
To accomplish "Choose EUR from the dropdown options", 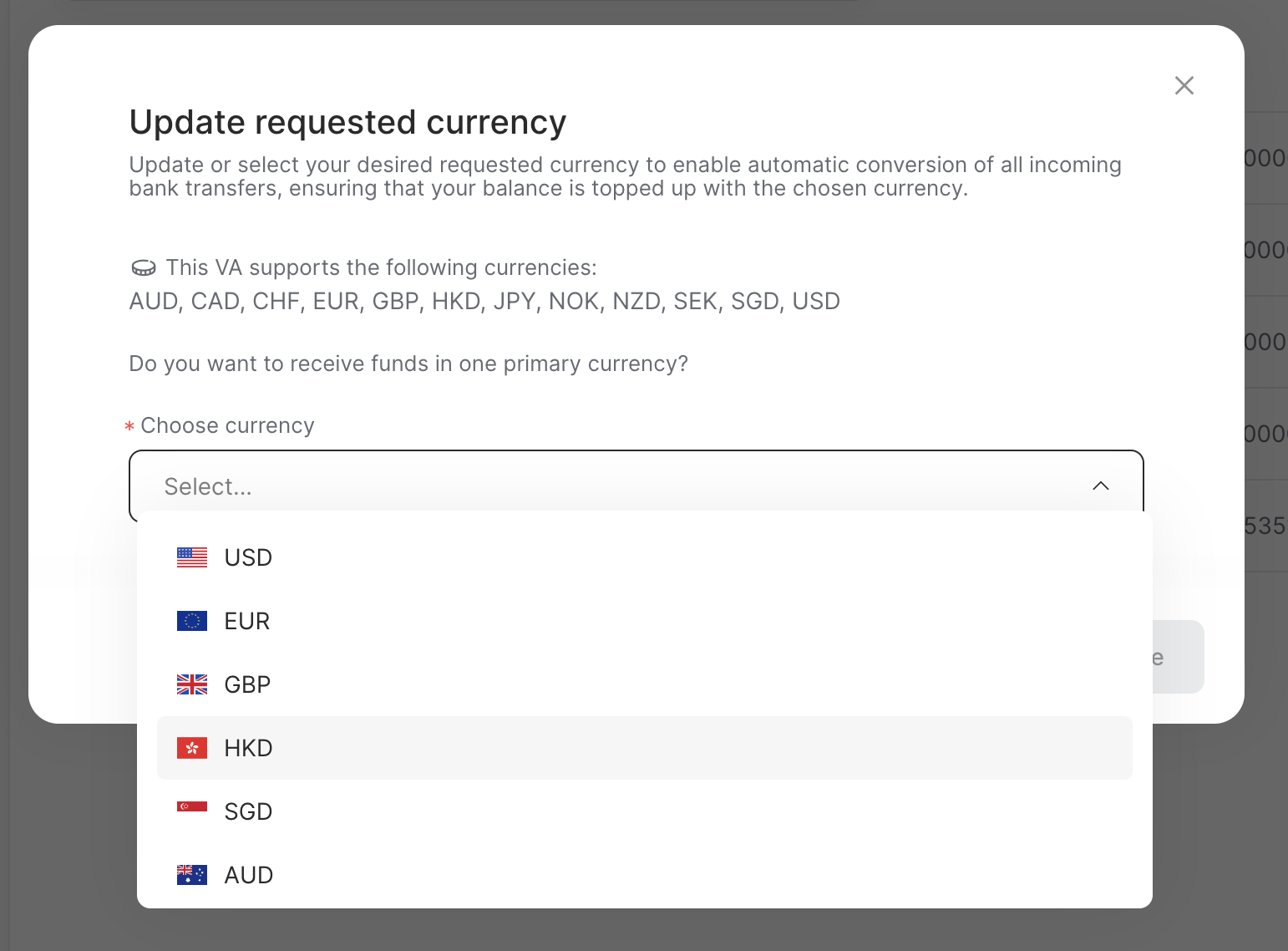I will 246,620.
